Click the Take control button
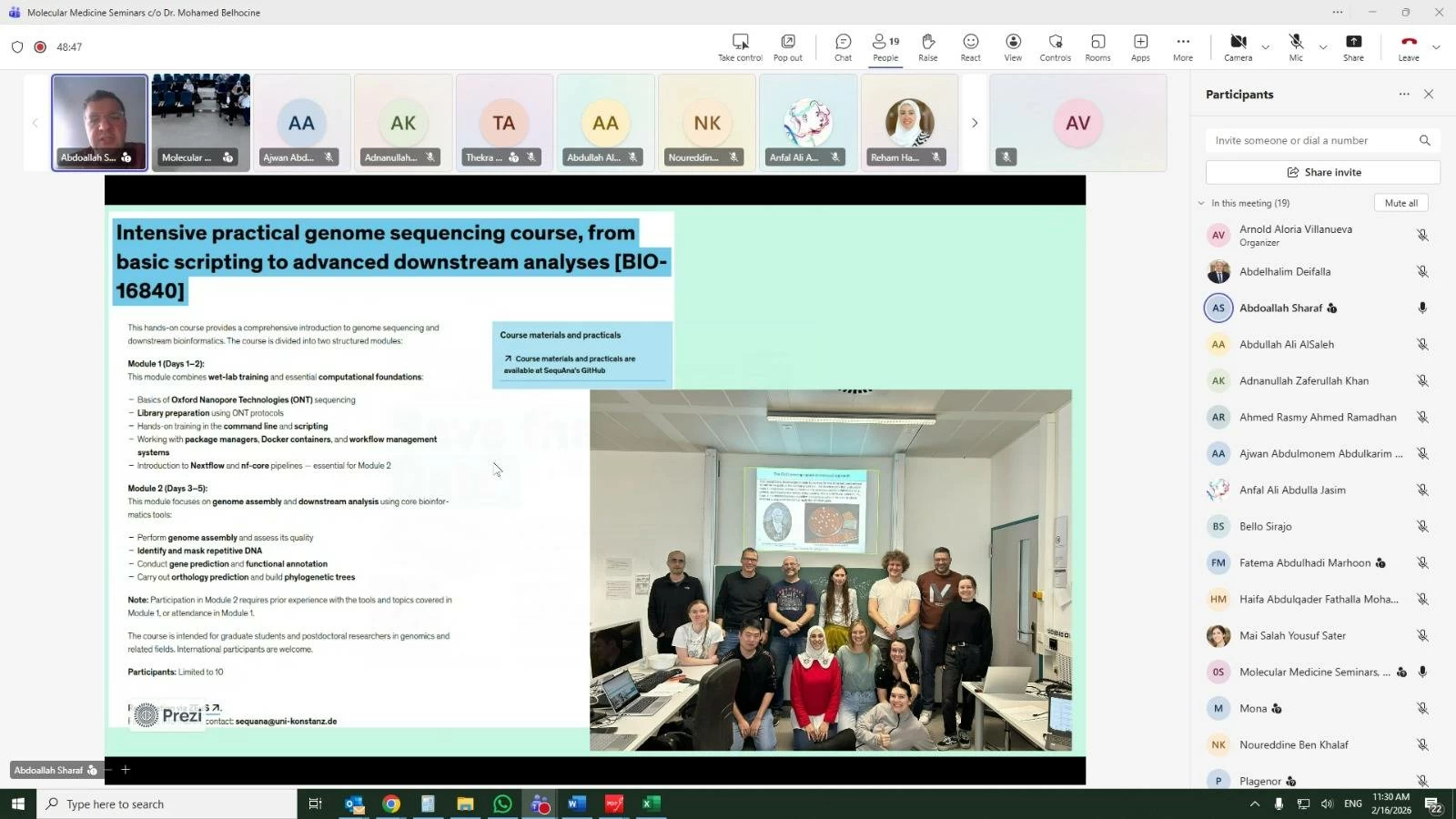 (x=740, y=47)
